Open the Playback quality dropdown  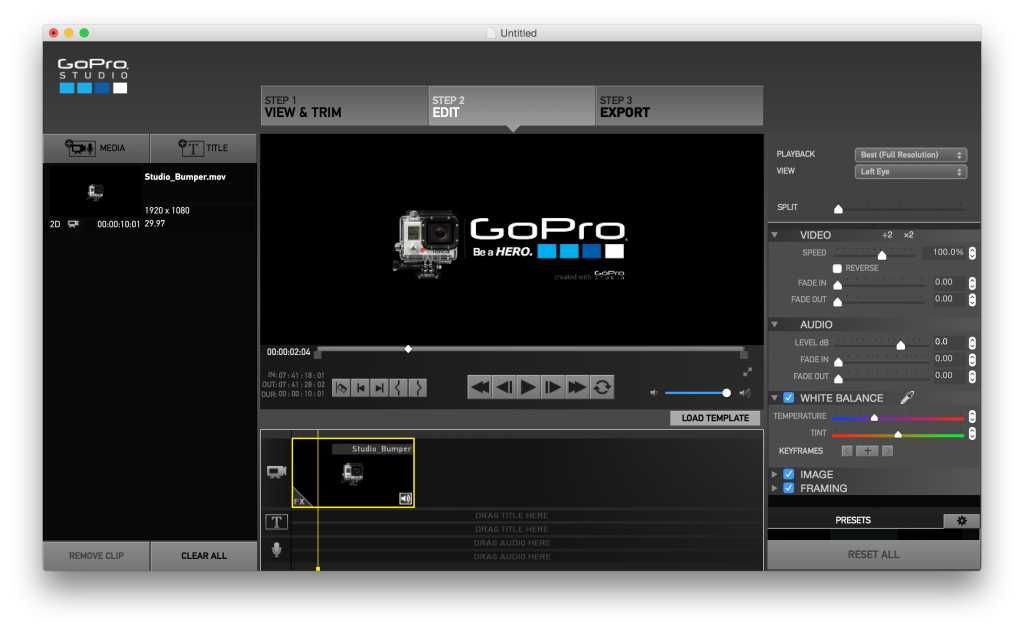tap(910, 154)
